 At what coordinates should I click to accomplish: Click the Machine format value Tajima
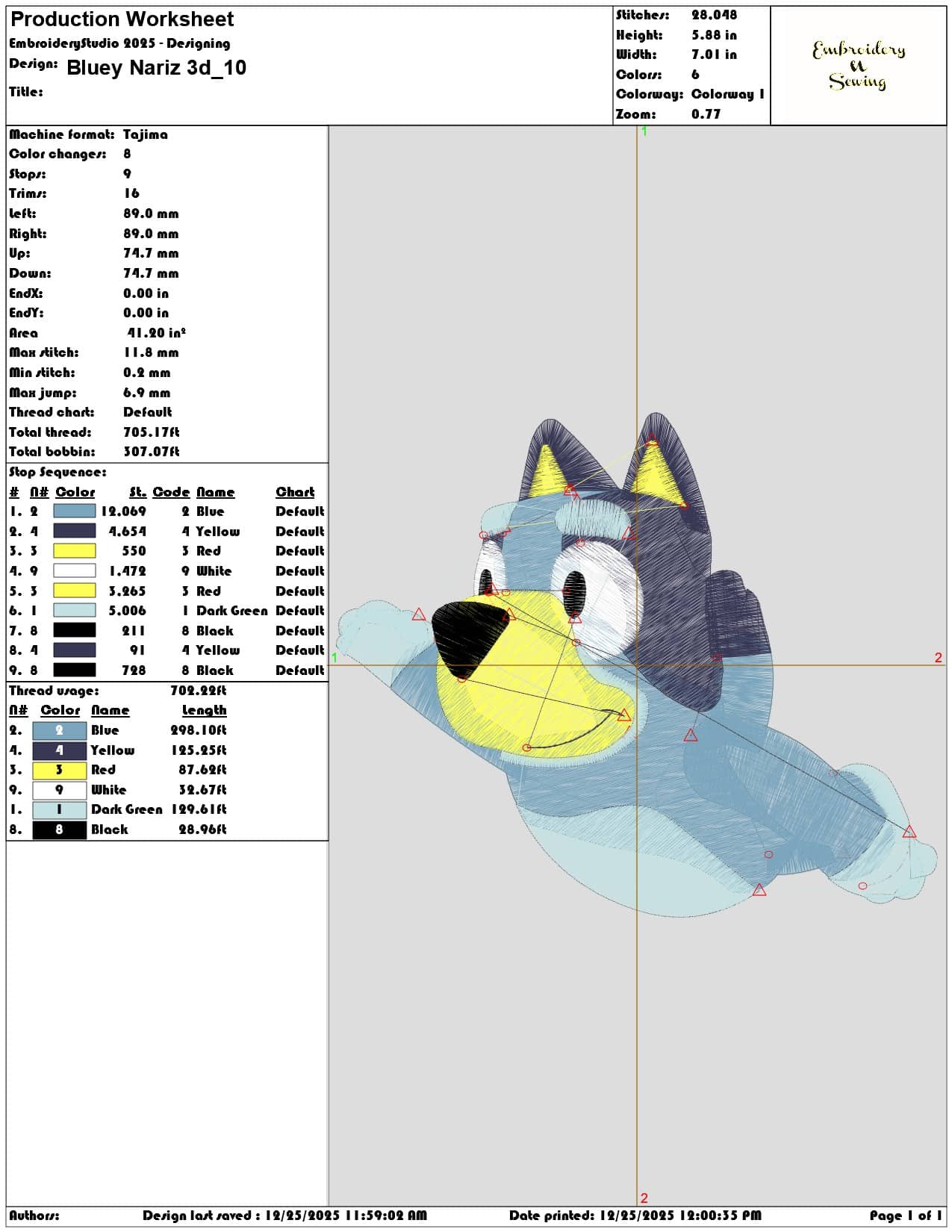click(146, 134)
